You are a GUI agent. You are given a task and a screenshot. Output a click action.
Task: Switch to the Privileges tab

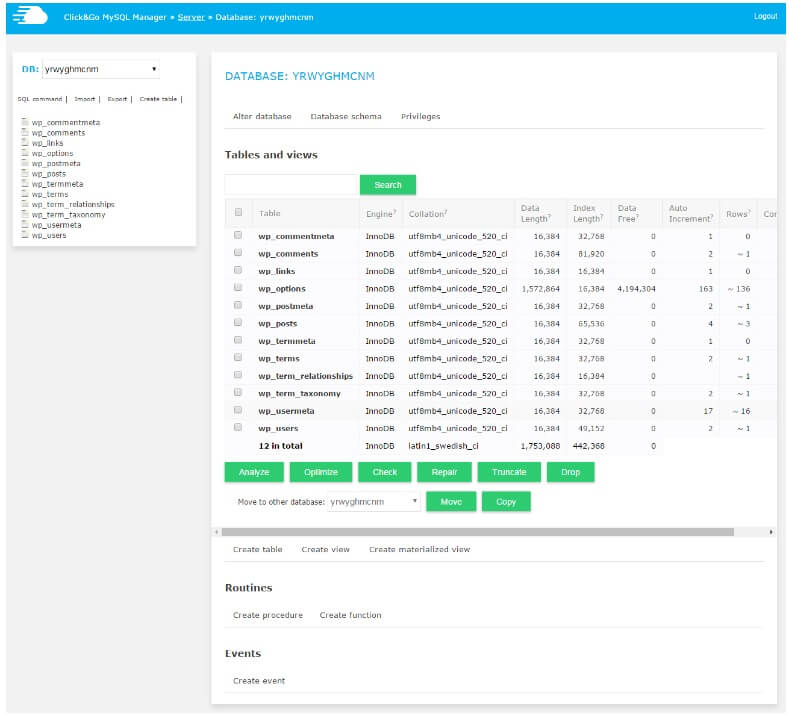pyautogui.click(x=420, y=116)
